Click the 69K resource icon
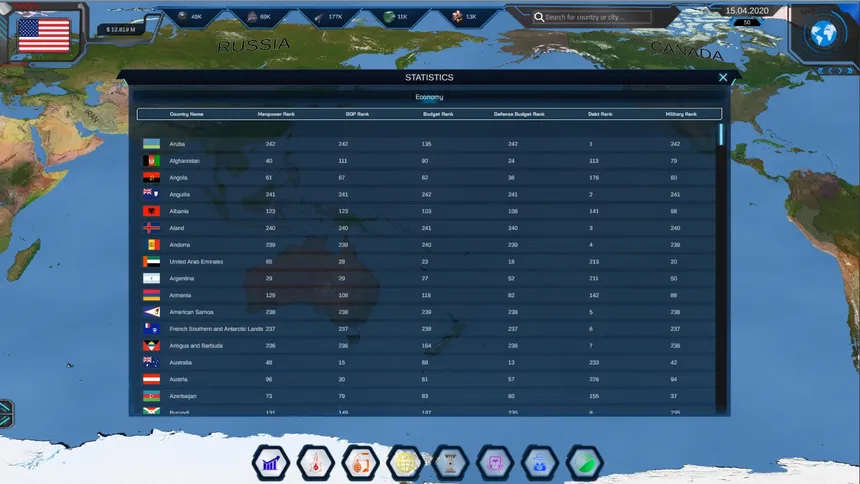860x484 pixels. point(252,17)
